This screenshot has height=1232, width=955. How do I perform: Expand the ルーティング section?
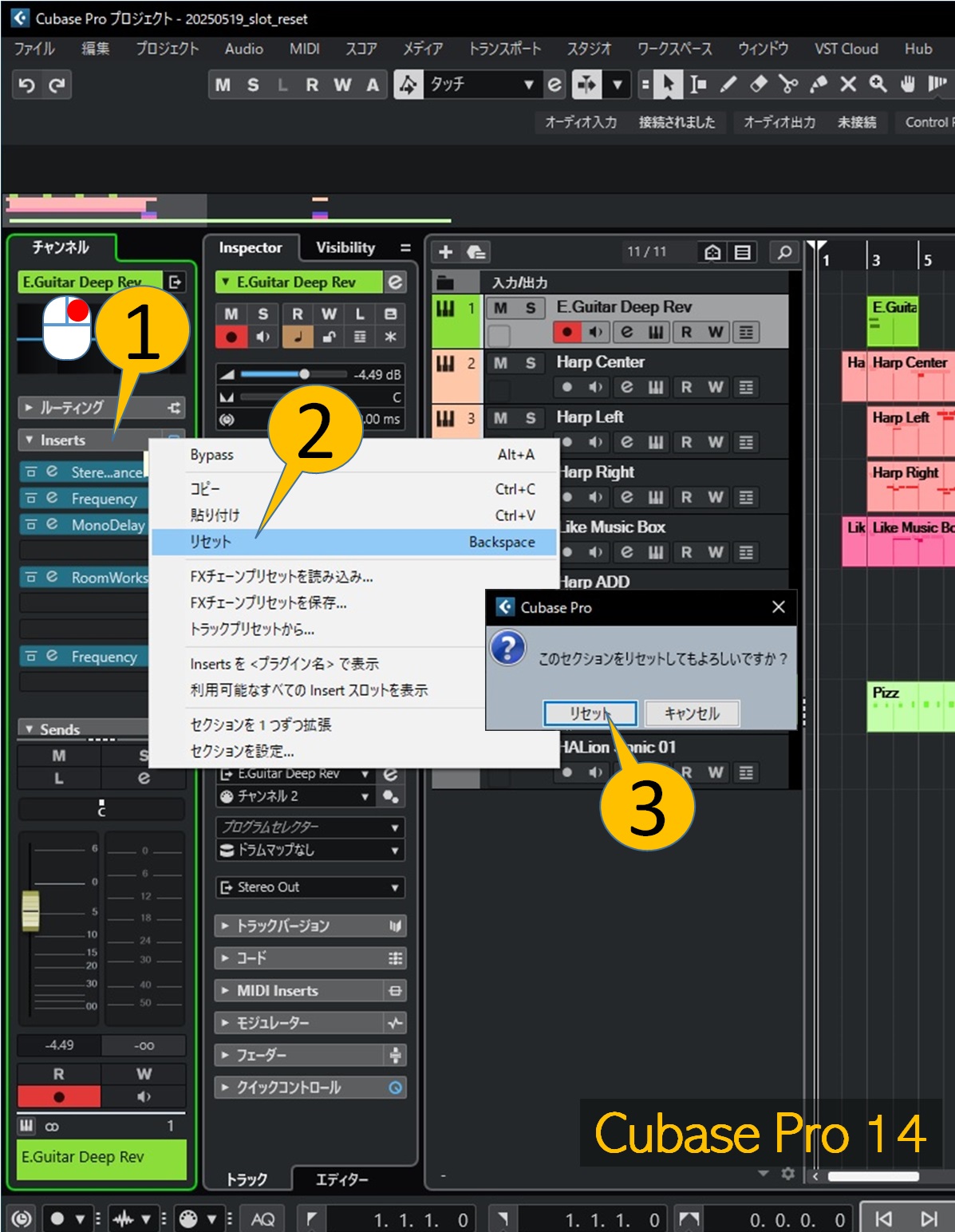[30, 407]
